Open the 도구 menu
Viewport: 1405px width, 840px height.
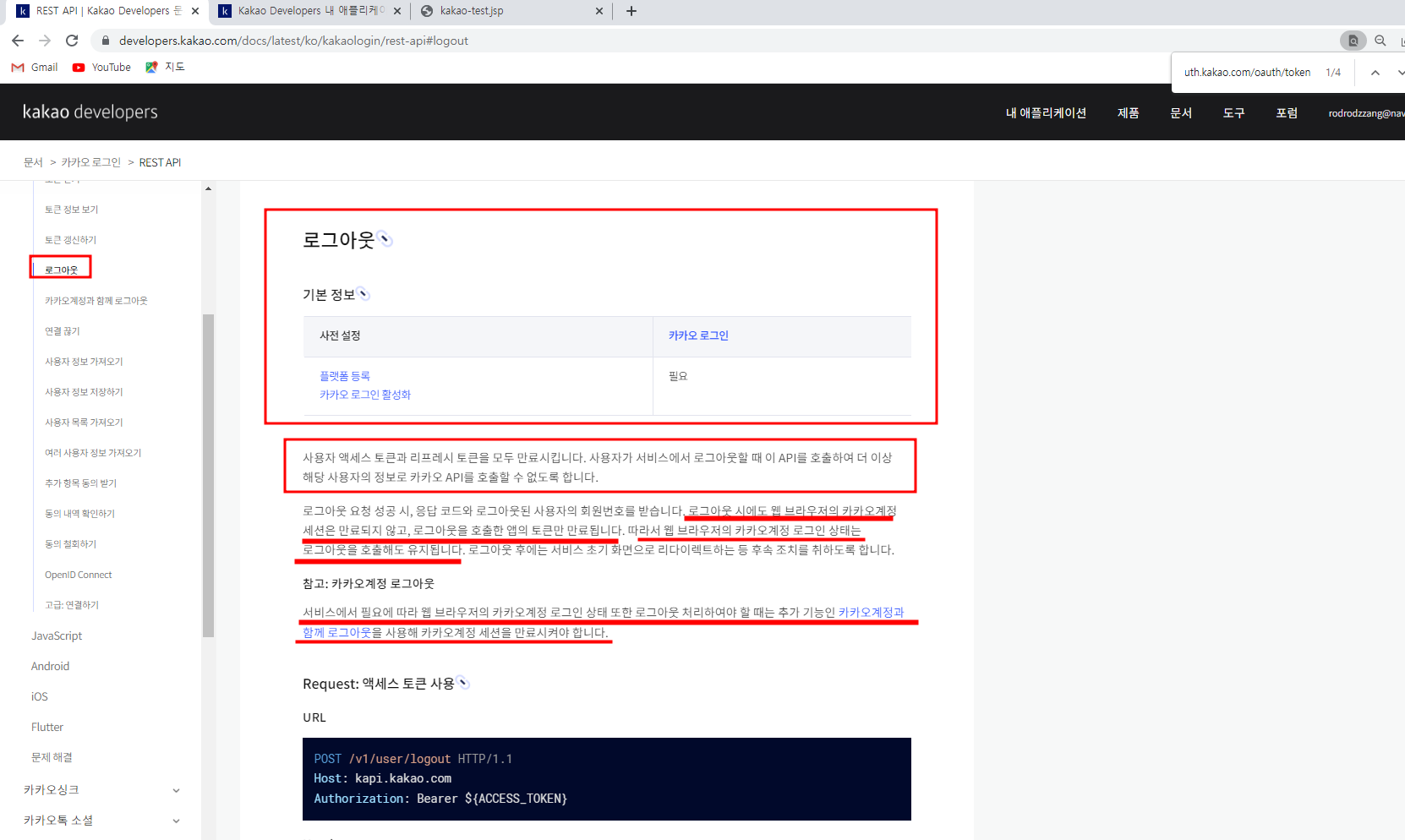click(x=1234, y=112)
